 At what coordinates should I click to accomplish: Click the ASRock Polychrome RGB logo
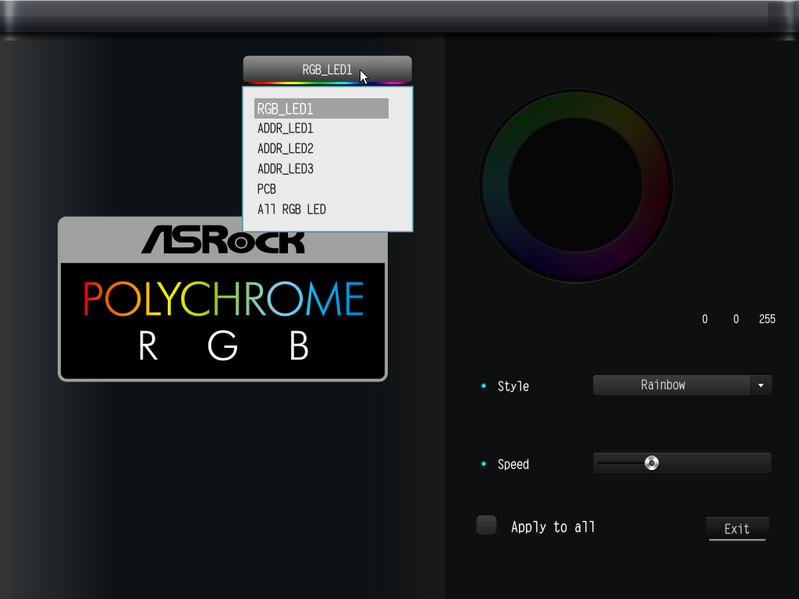pyautogui.click(x=223, y=299)
